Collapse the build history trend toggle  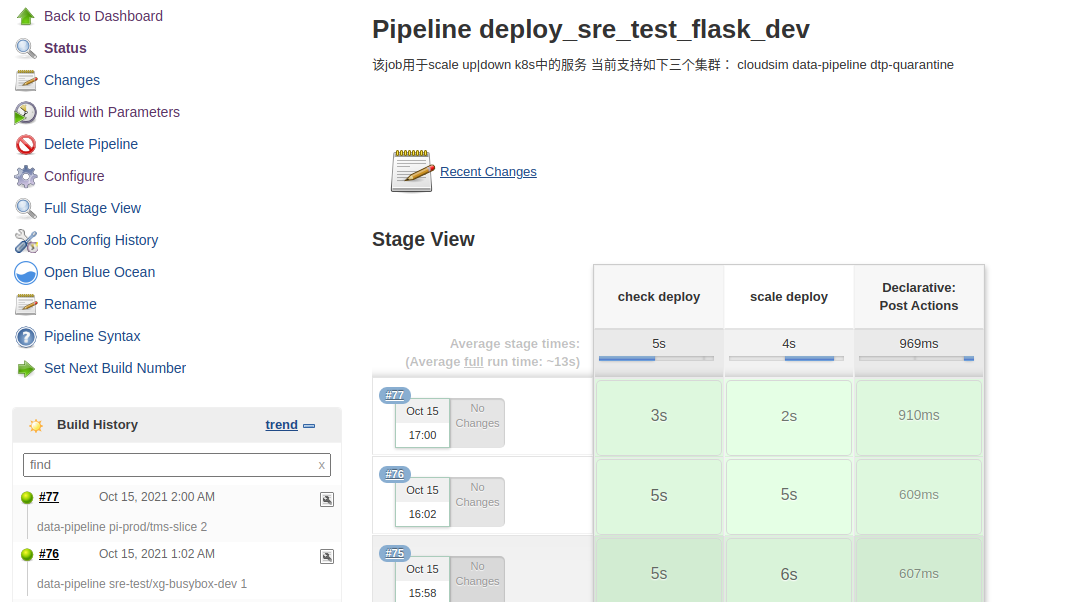click(309, 425)
